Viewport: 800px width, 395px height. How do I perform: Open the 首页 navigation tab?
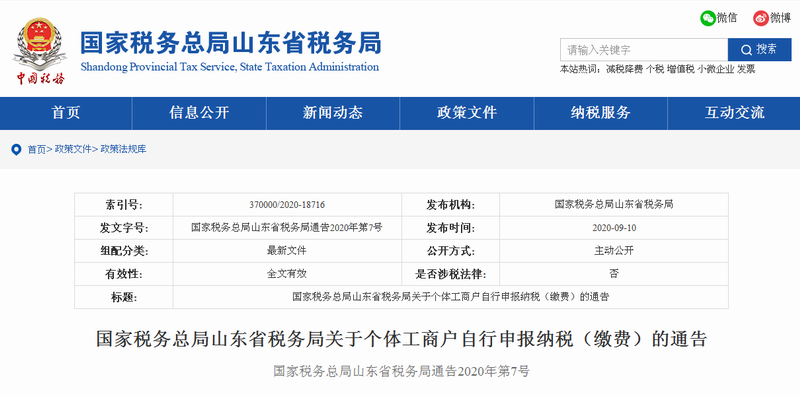click(66, 113)
